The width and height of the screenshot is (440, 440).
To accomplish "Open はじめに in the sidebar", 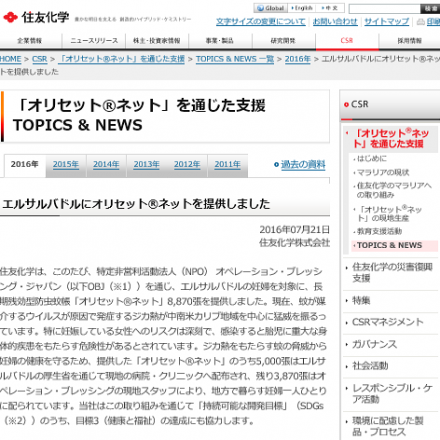I will pos(372,159).
